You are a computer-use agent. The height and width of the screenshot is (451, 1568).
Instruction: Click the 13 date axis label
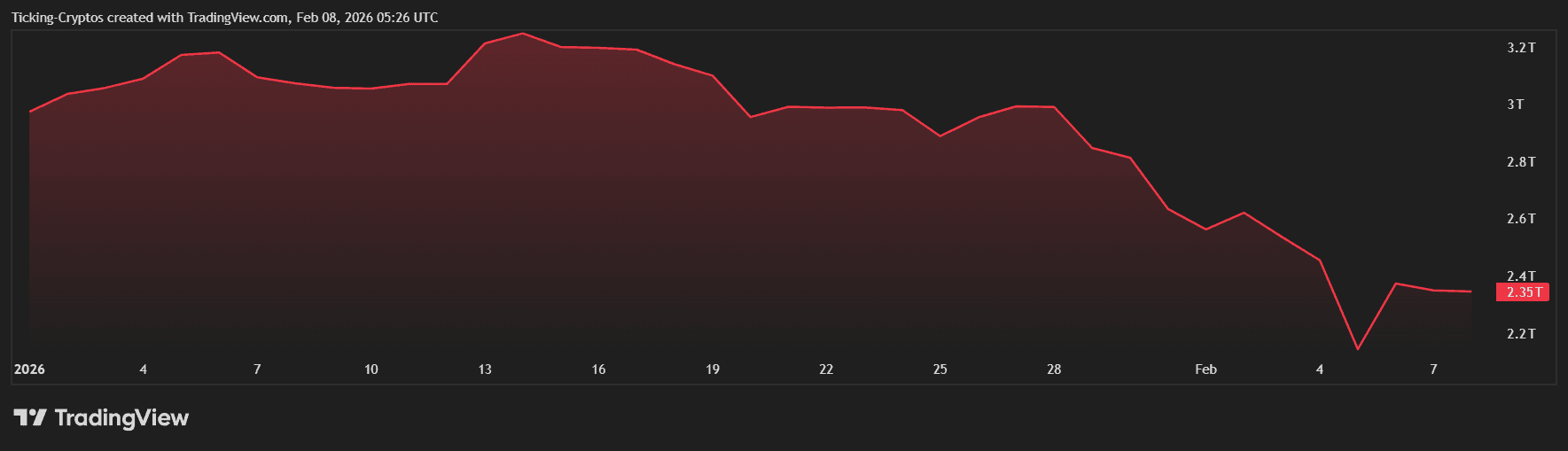pos(485,369)
